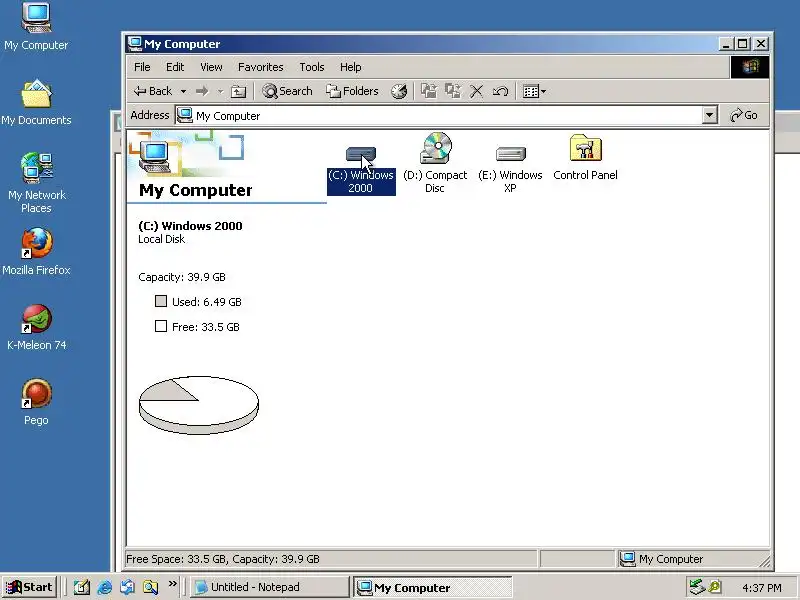This screenshot has height=600, width=800.
Task: Click the Copy To toolbar icon
Action: click(453, 91)
